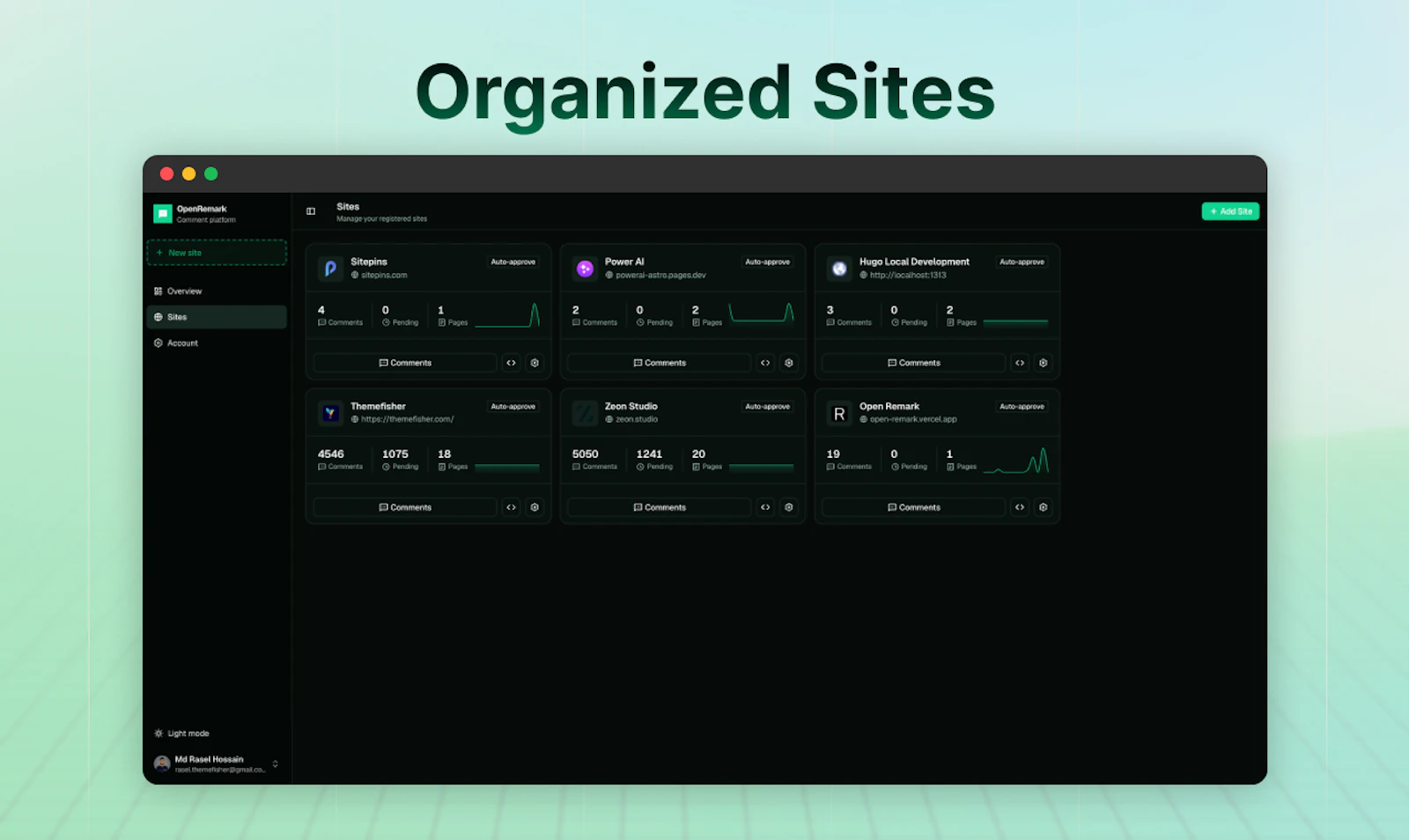Click the Power AI site logo
Screen dimensions: 1409x840
(x=585, y=269)
